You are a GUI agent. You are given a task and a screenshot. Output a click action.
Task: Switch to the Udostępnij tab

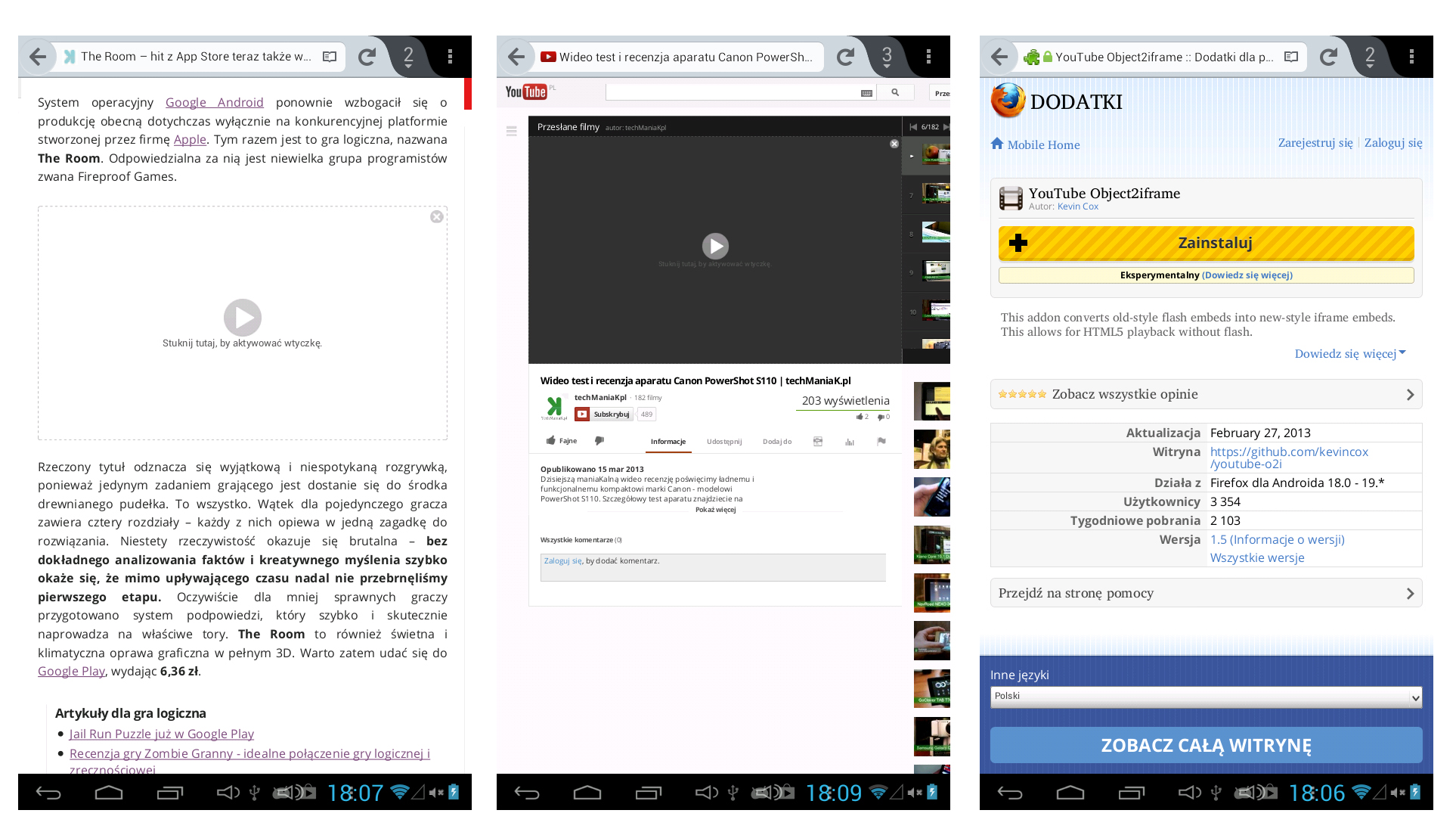tap(723, 442)
